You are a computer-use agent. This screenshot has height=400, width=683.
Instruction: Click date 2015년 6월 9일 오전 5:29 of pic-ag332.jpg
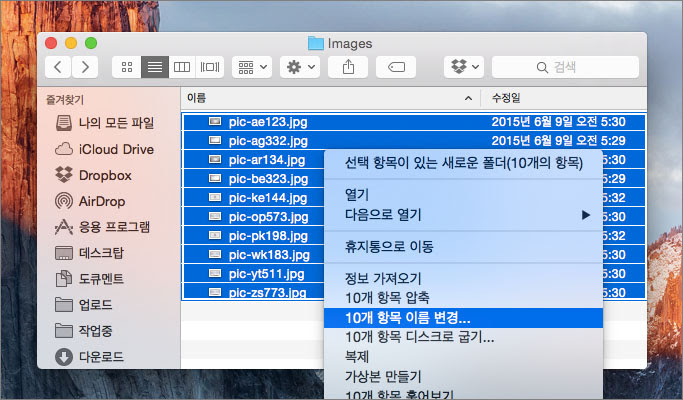[x=558, y=141]
